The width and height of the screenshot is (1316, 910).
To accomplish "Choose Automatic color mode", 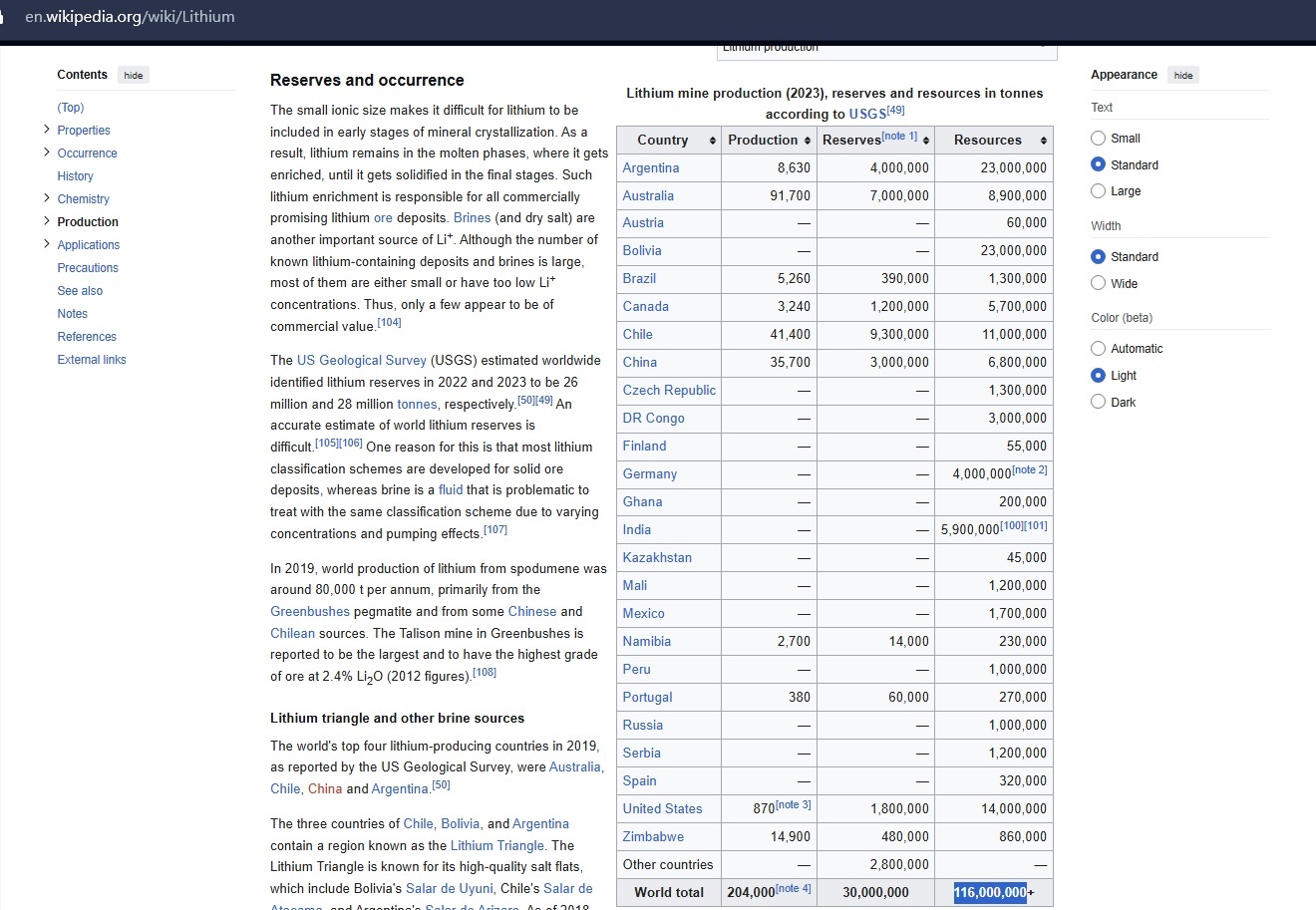I will [1098, 349].
